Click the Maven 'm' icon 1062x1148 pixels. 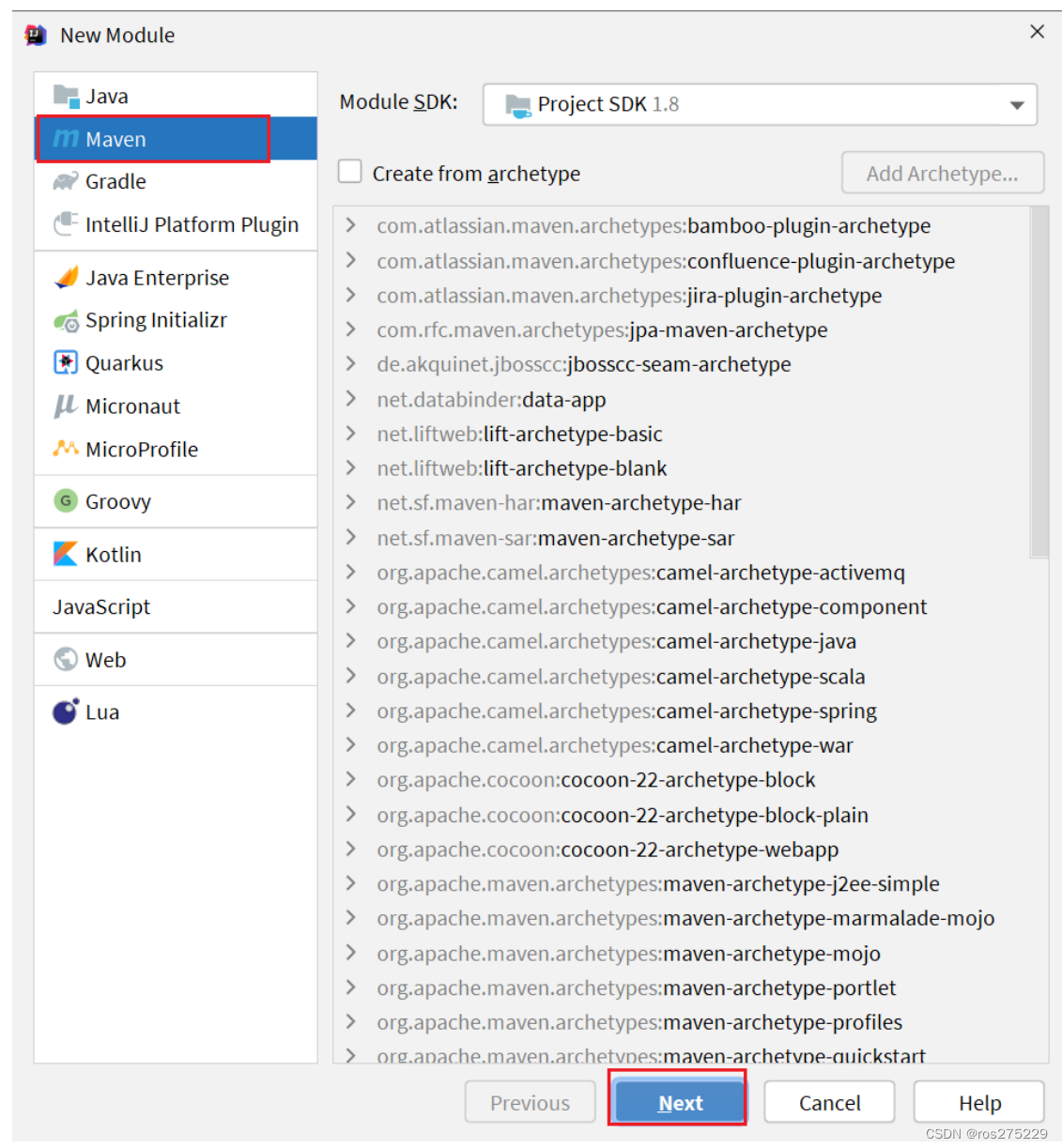(x=66, y=139)
